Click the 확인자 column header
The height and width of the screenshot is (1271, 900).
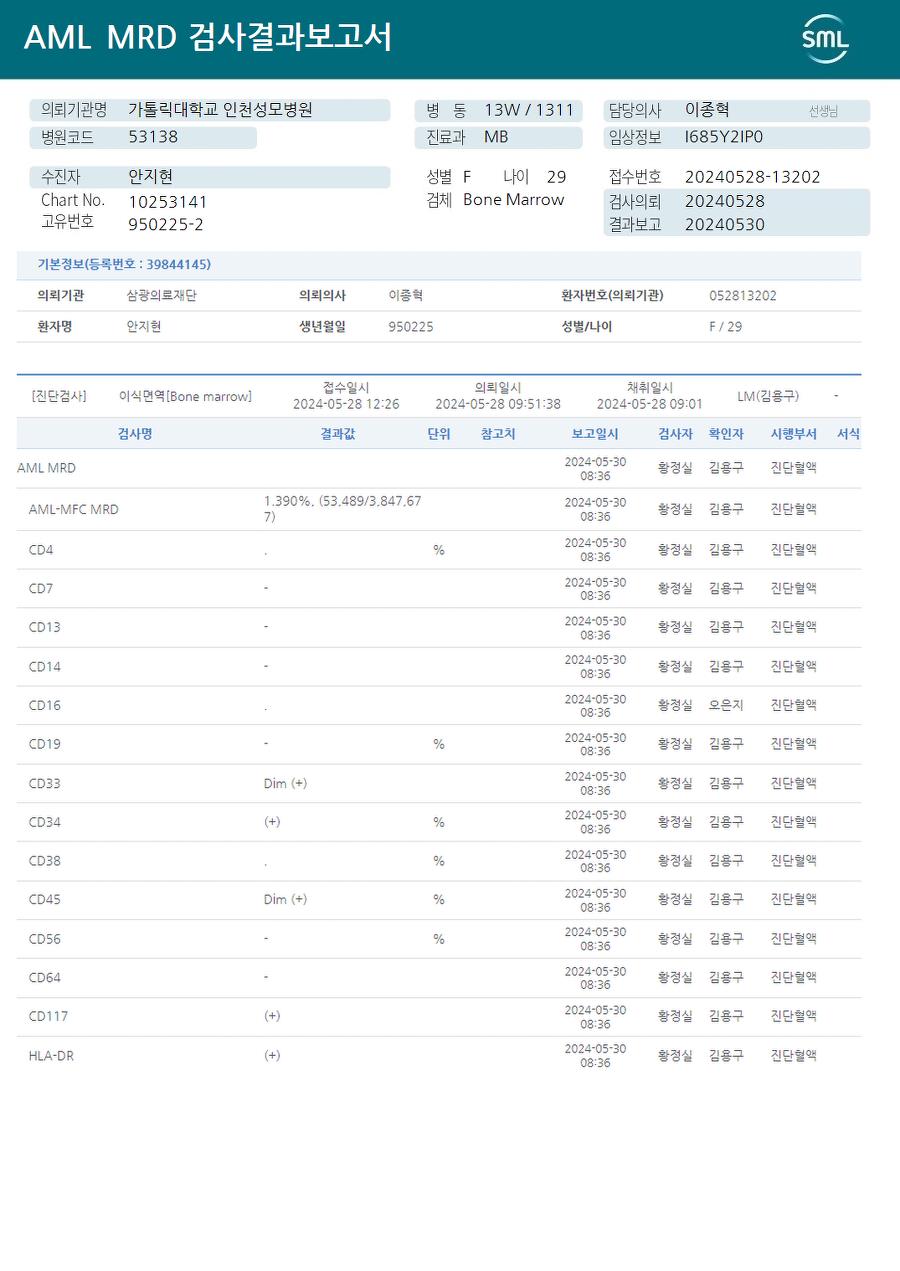pyautogui.click(x=726, y=434)
